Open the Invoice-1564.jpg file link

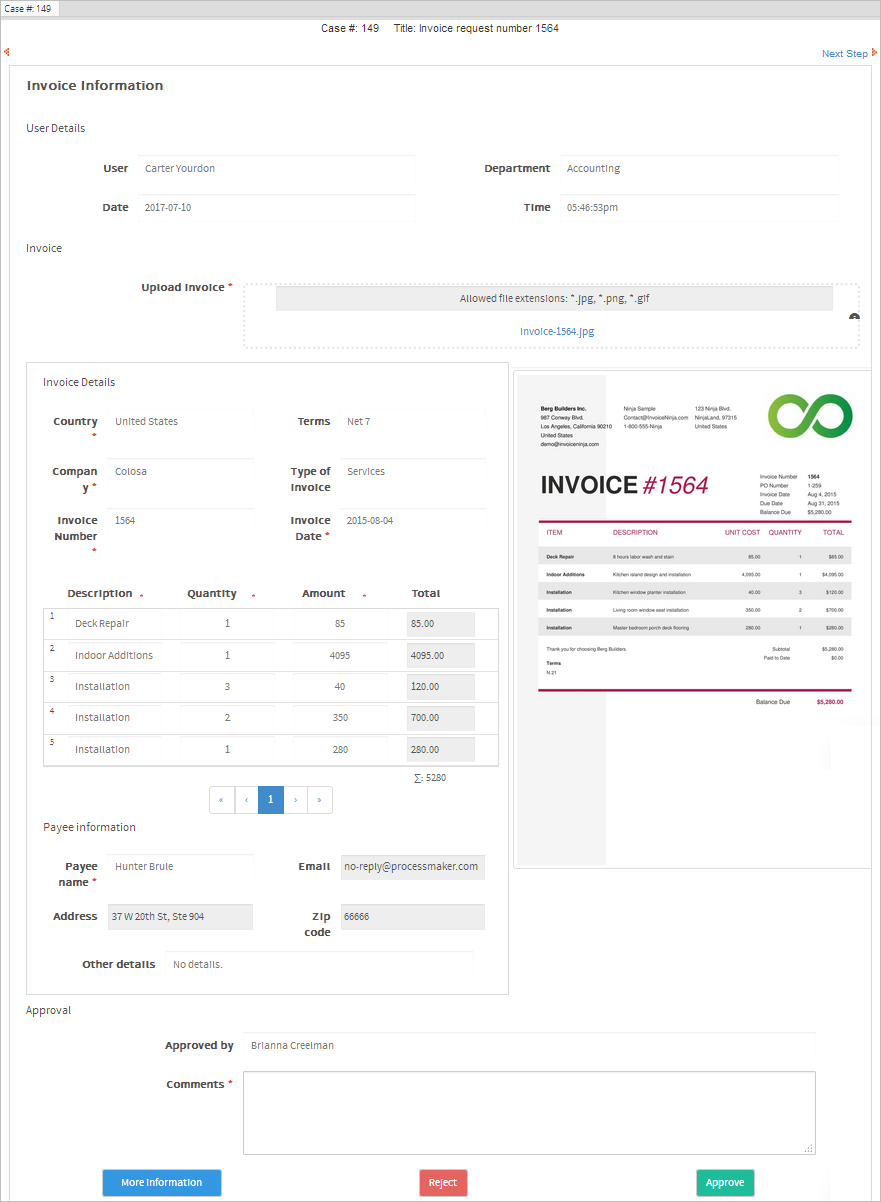[557, 331]
